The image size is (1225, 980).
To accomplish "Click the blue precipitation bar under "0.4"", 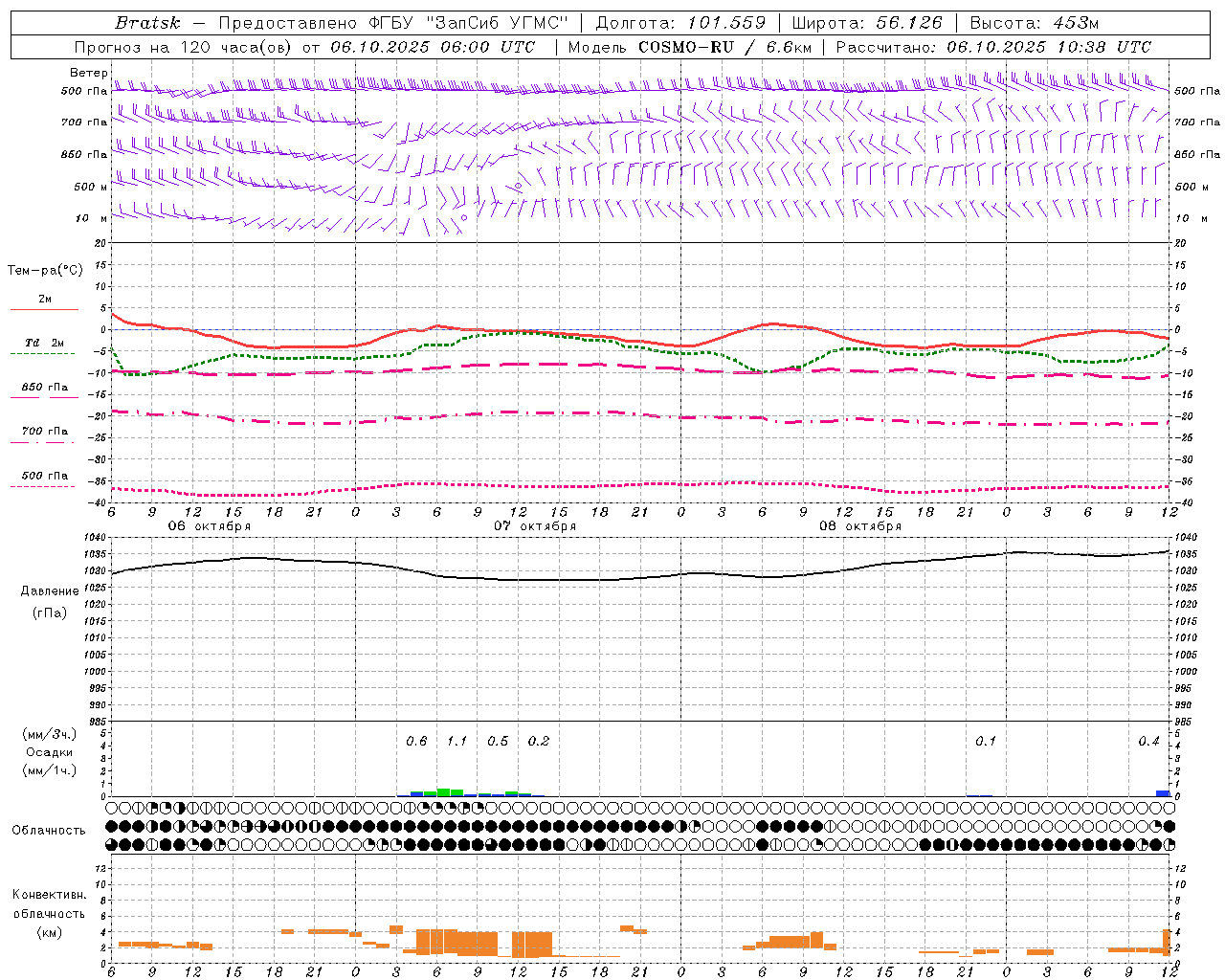I will coord(1163,793).
